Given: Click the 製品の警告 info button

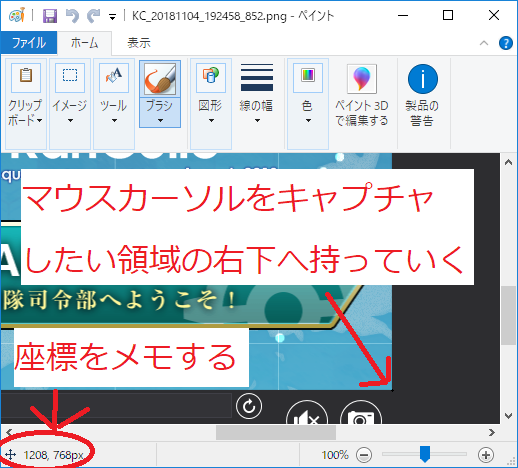Looking at the screenshot, I should click(x=423, y=79).
